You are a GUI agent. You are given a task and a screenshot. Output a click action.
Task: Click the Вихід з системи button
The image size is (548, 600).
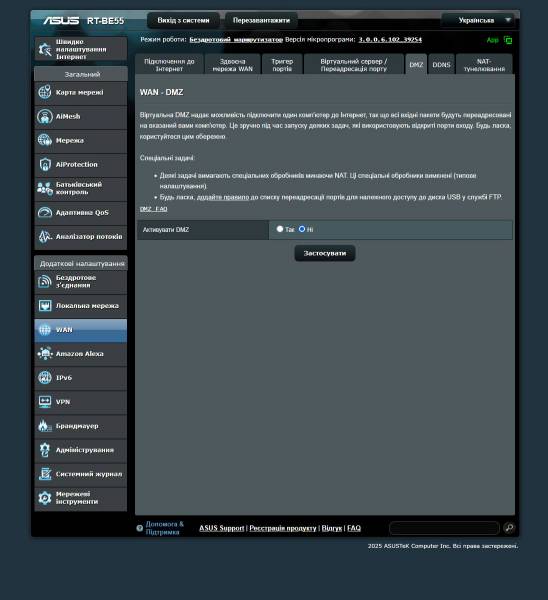point(183,20)
